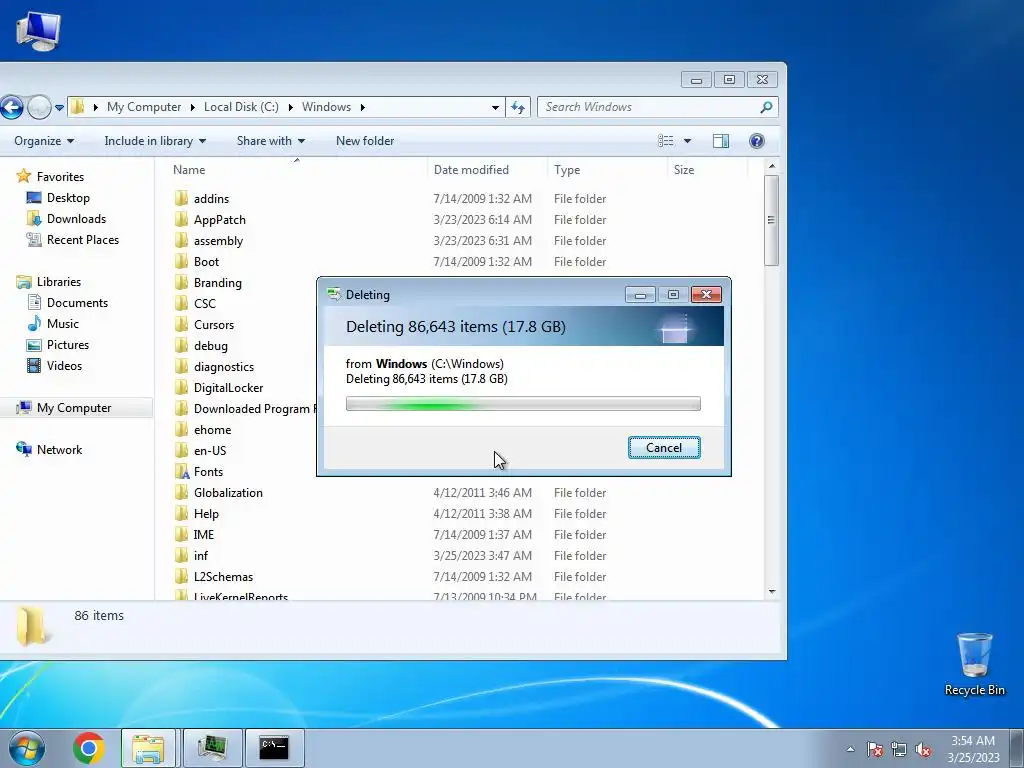This screenshot has width=1024, height=768.
Task: Select the addins folder icon
Action: 182,199
